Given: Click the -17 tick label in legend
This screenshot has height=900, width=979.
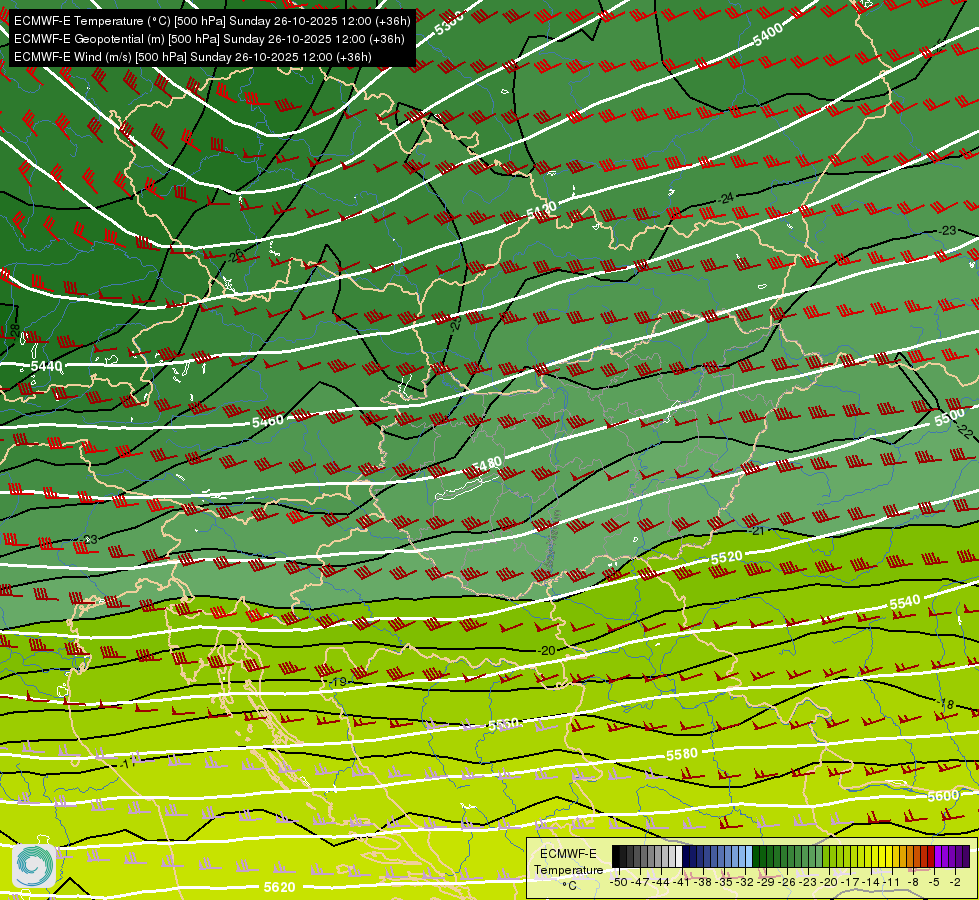Looking at the screenshot, I should point(851,882).
